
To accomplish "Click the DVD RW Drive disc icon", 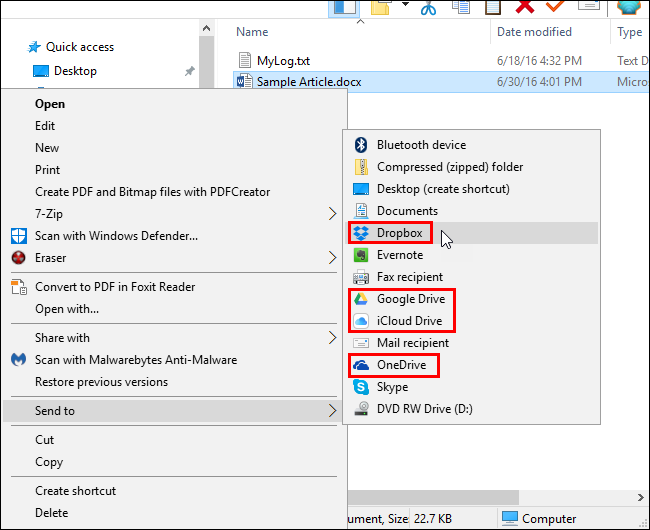I will [361, 409].
